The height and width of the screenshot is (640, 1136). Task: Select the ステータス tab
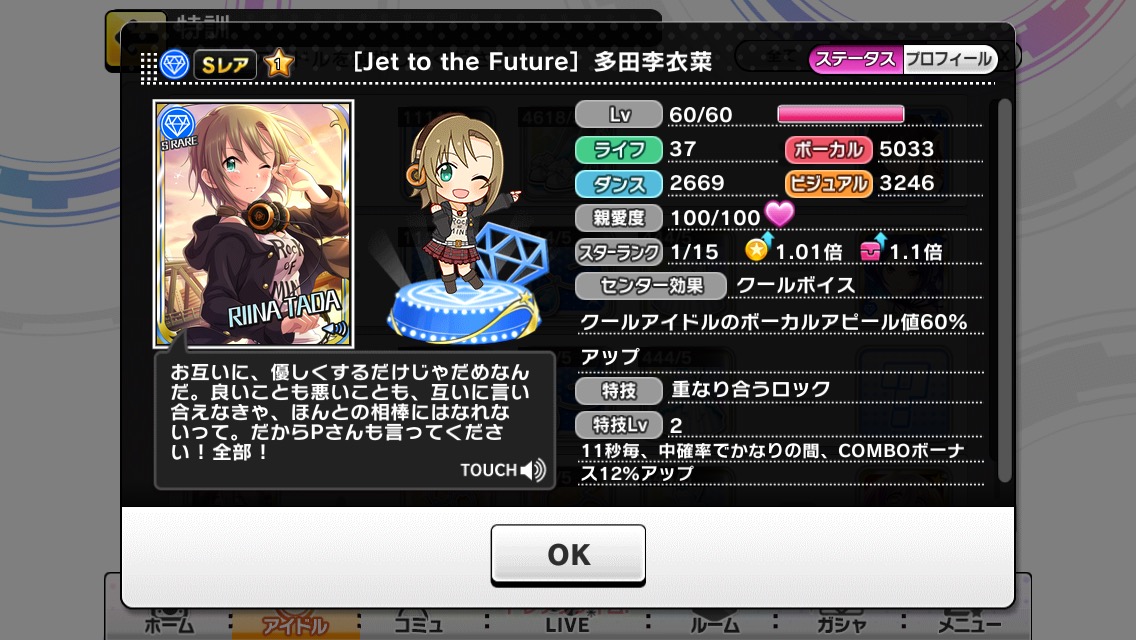(856, 59)
